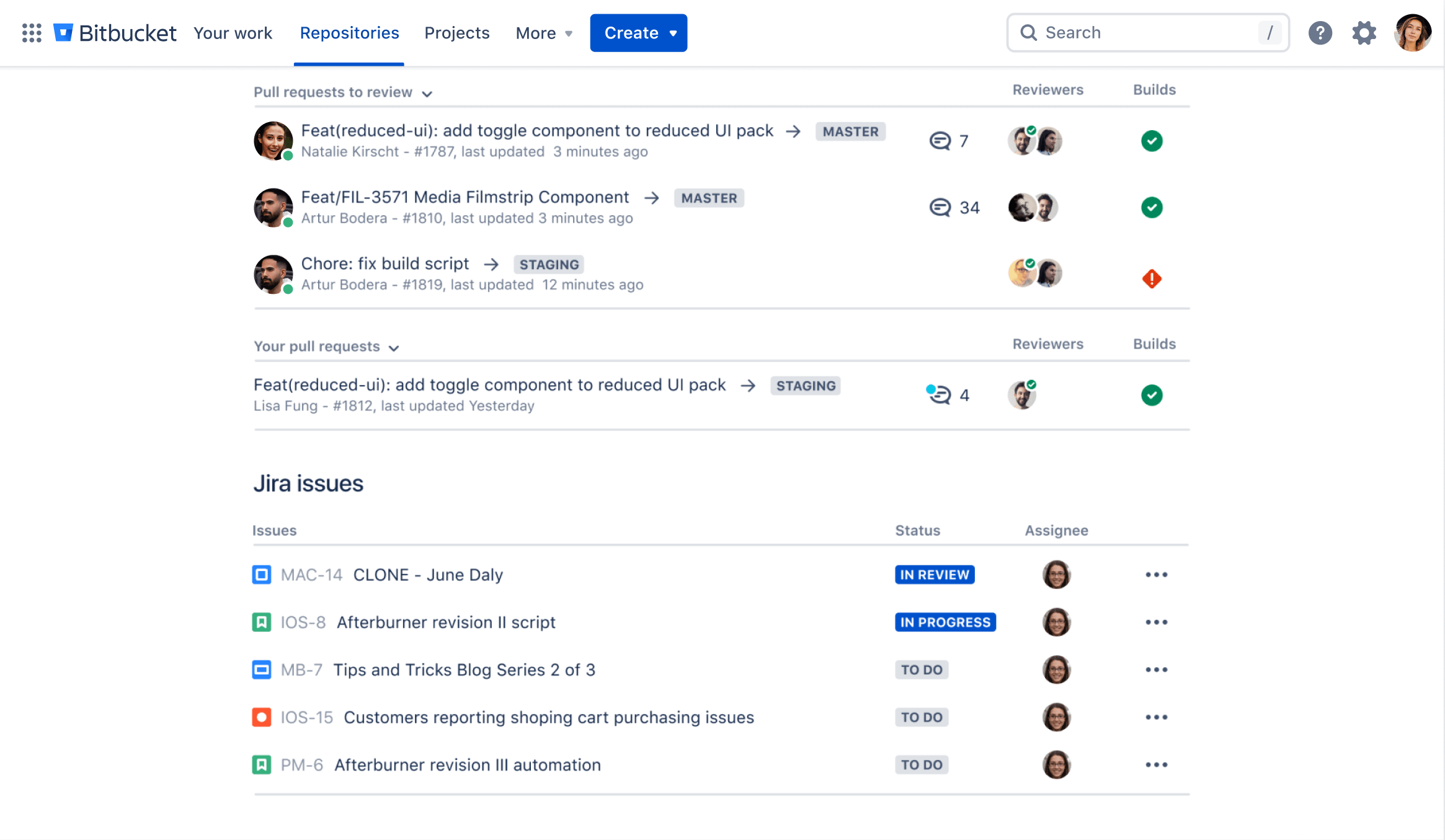View successful build status for PR #1810
Screen dimensions: 1445x840
[x=1152, y=207]
